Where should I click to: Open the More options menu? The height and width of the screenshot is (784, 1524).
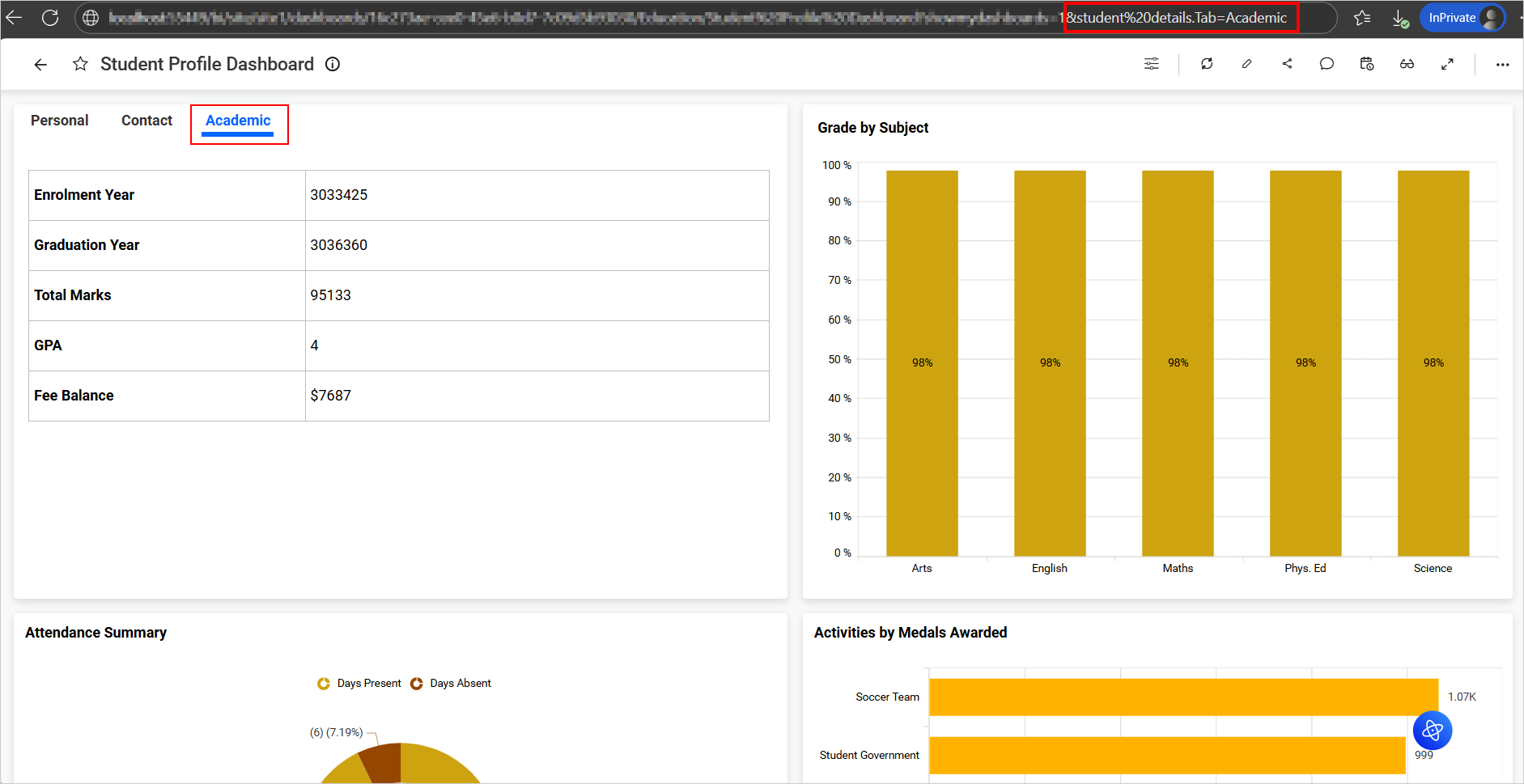pyautogui.click(x=1503, y=64)
